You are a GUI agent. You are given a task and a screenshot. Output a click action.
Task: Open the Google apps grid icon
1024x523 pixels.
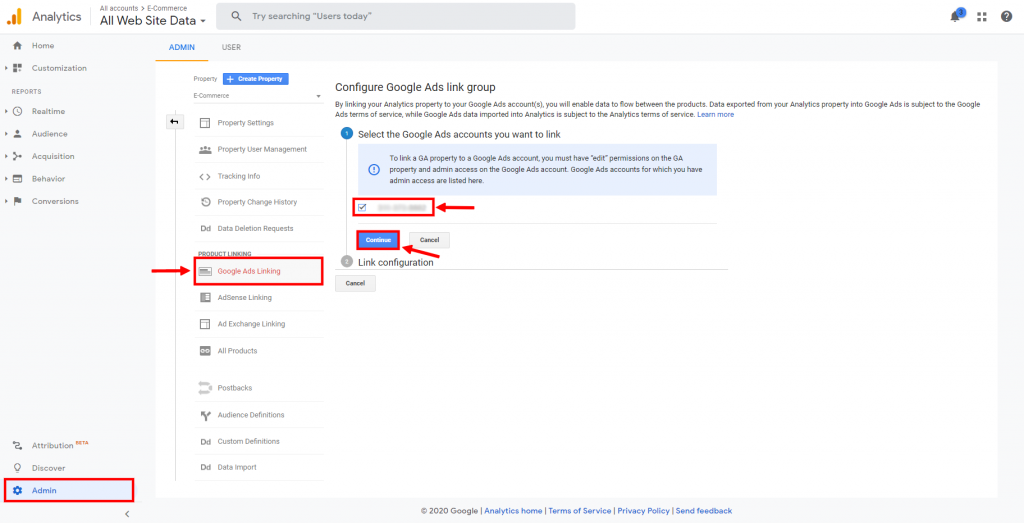point(982,17)
